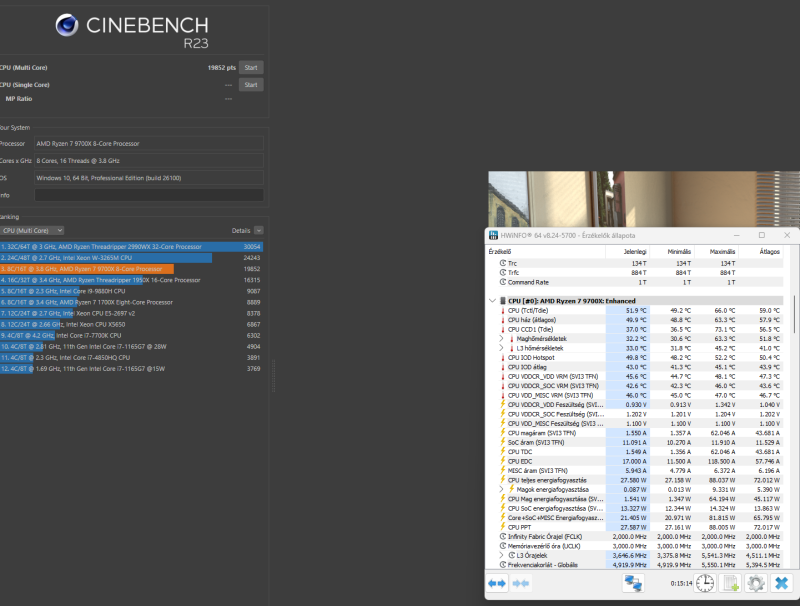Click the Minimális column header
This screenshot has height=606, width=800.
(x=671, y=251)
